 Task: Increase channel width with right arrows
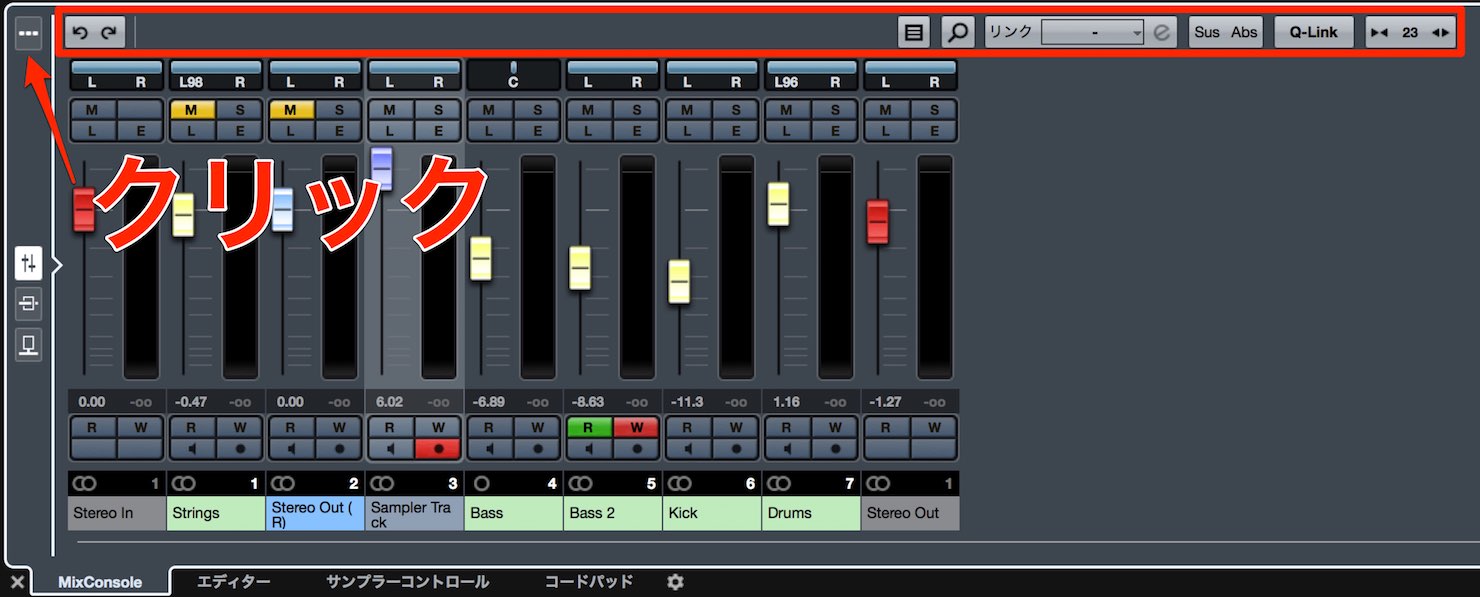tap(1441, 32)
